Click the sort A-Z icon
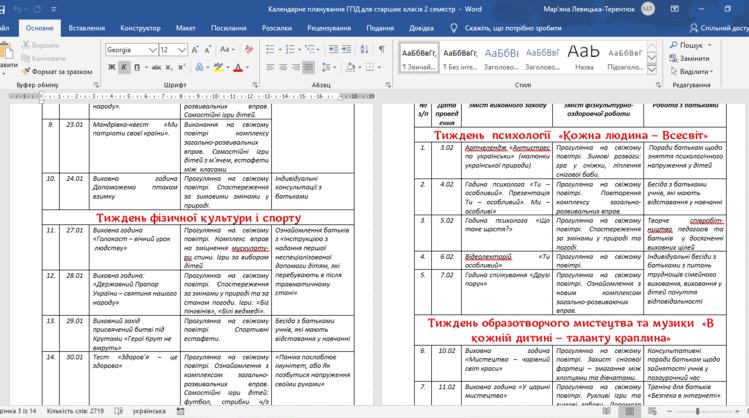Screen dimensions: 749x418 [364, 49]
